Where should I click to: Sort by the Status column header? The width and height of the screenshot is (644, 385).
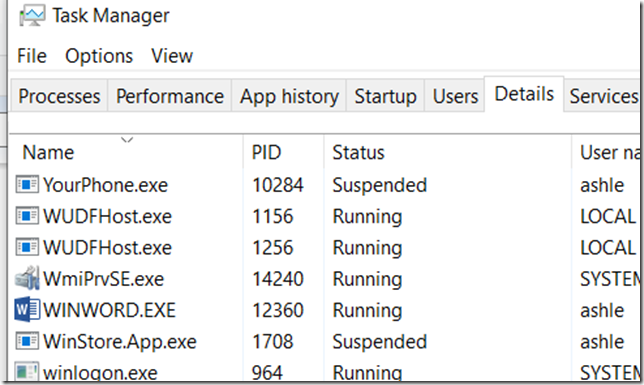447,152
